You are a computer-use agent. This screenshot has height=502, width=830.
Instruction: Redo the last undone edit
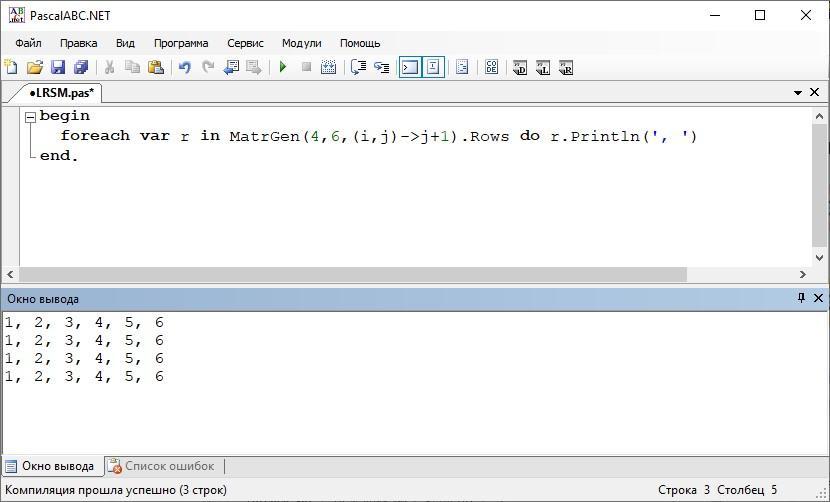coord(208,67)
